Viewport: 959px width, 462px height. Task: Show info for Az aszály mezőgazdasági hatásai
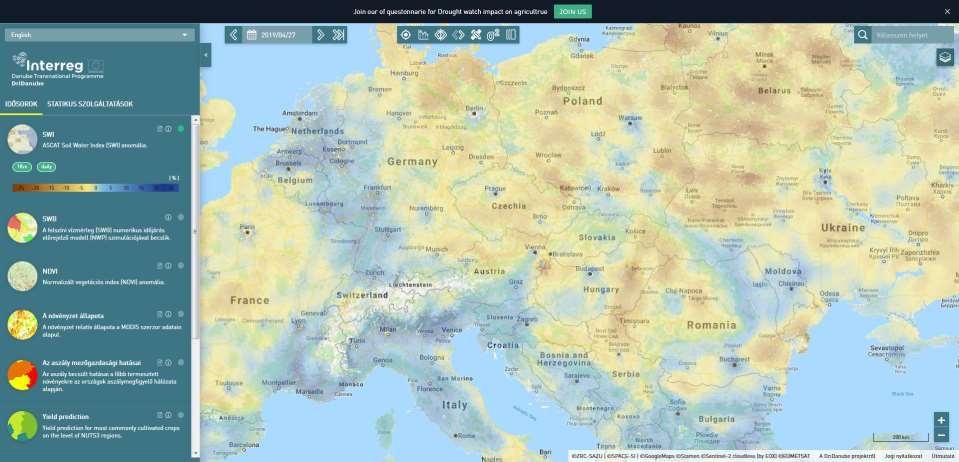[168, 362]
